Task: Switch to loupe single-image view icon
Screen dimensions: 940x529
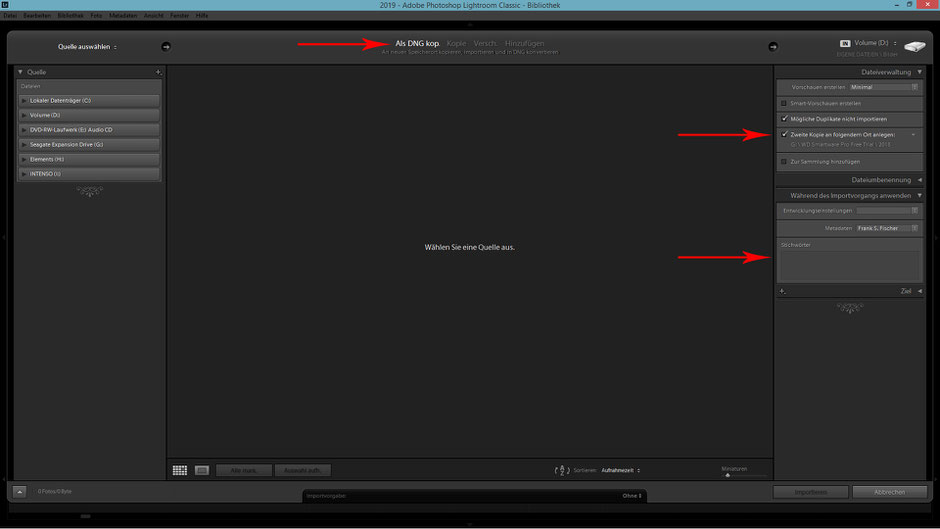Action: (x=202, y=470)
